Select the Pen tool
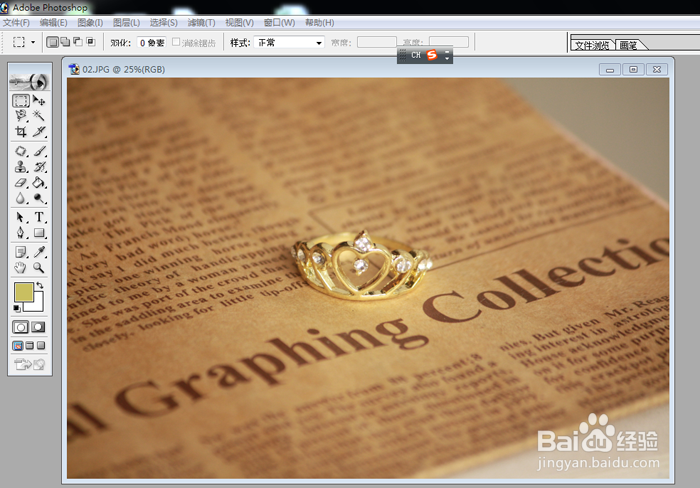Viewport: 700px width, 488px height. (x=21, y=233)
